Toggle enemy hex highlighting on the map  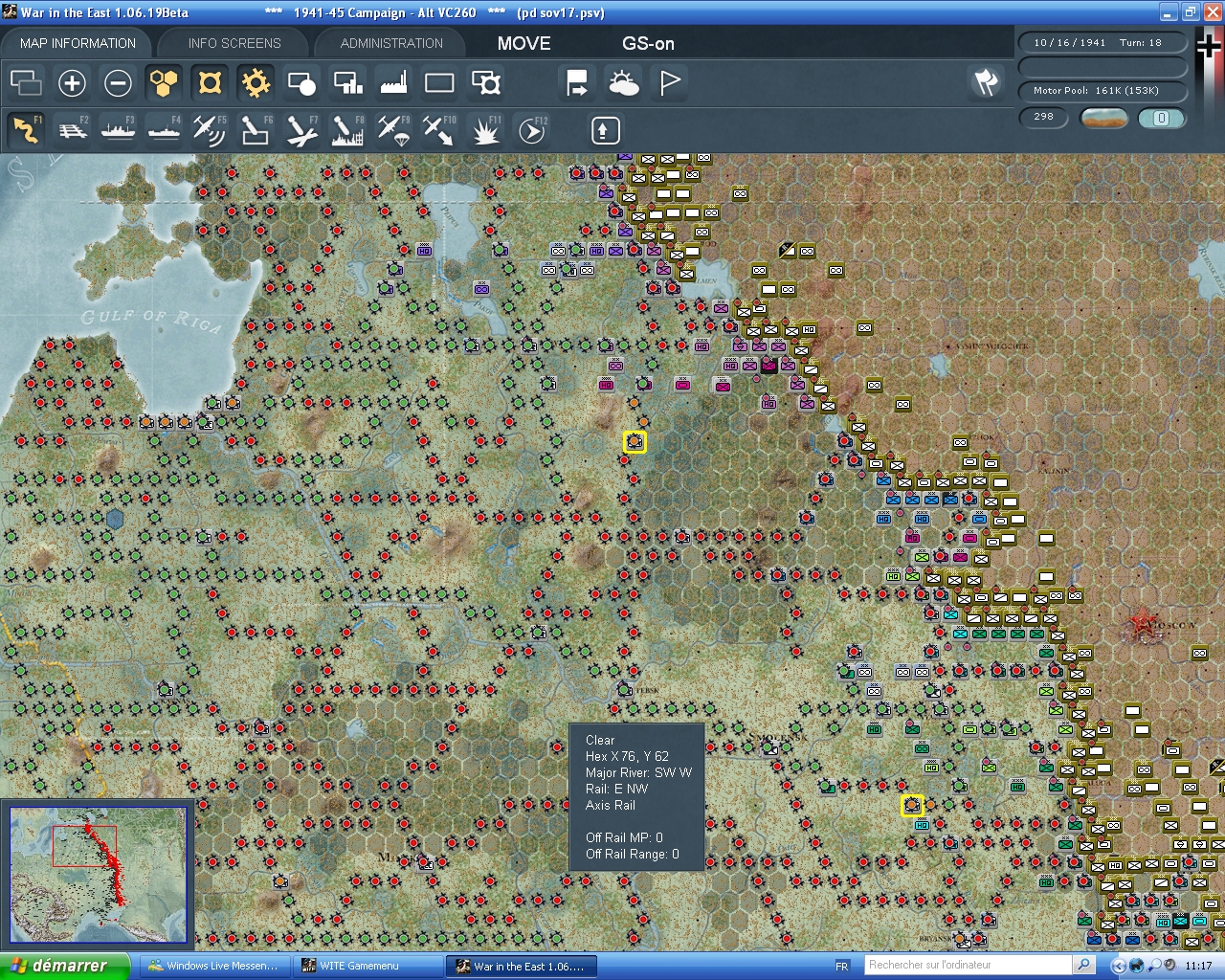[210, 83]
